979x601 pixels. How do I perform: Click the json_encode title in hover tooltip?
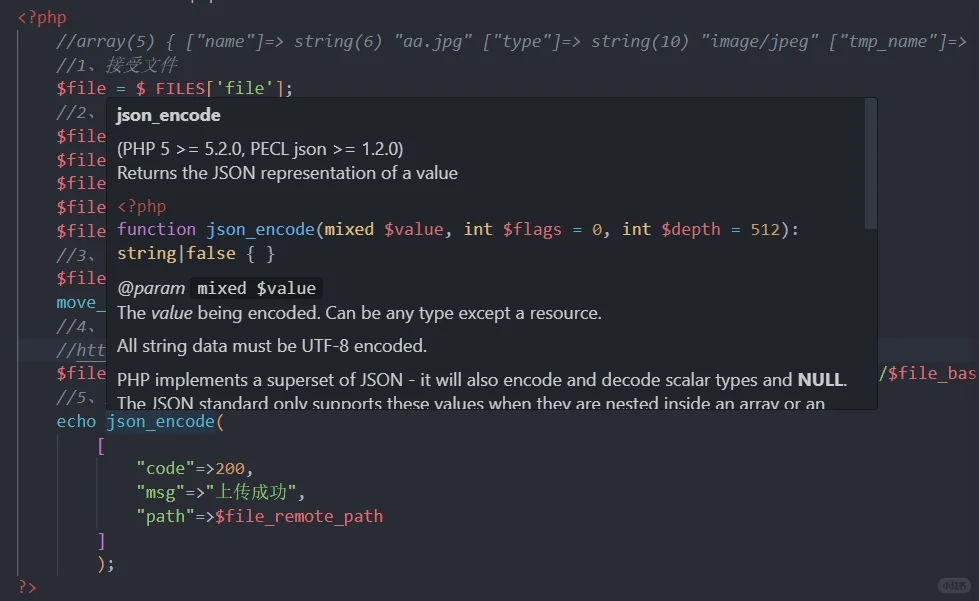point(169,115)
